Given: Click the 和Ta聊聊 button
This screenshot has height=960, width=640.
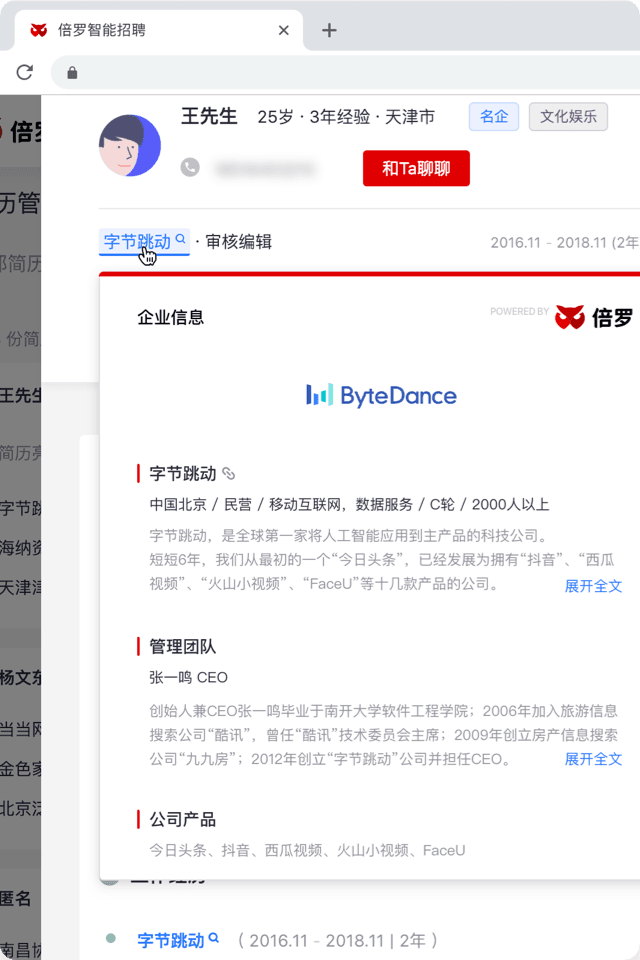Looking at the screenshot, I should point(416,168).
